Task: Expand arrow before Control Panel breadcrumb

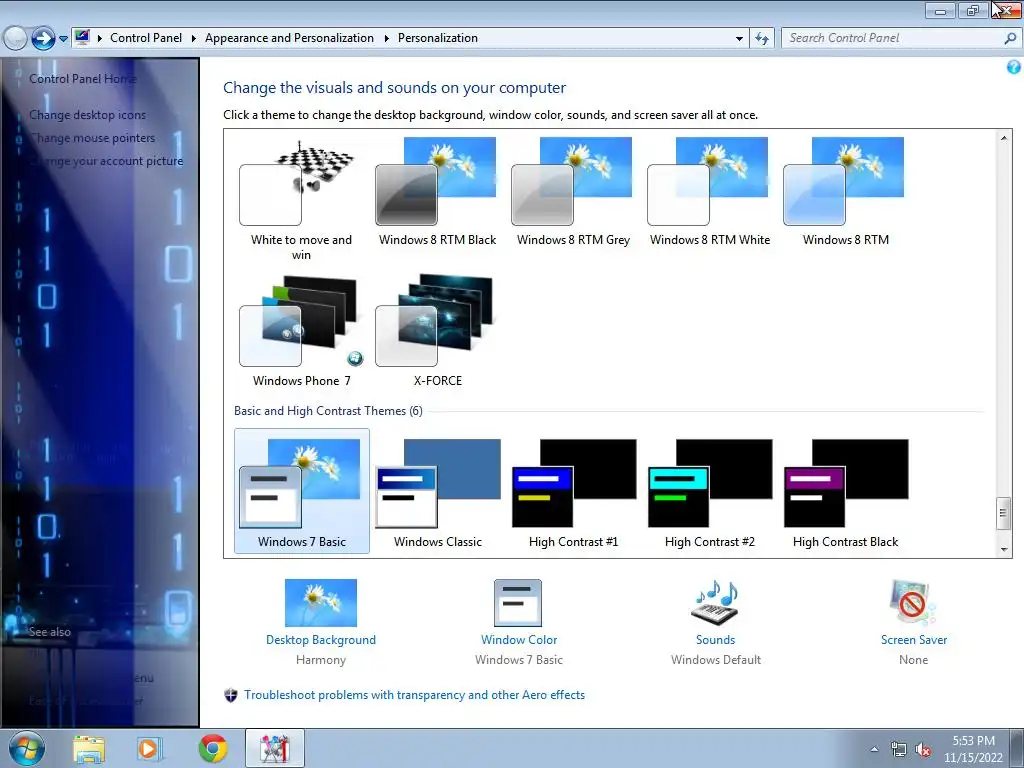Action: point(99,39)
